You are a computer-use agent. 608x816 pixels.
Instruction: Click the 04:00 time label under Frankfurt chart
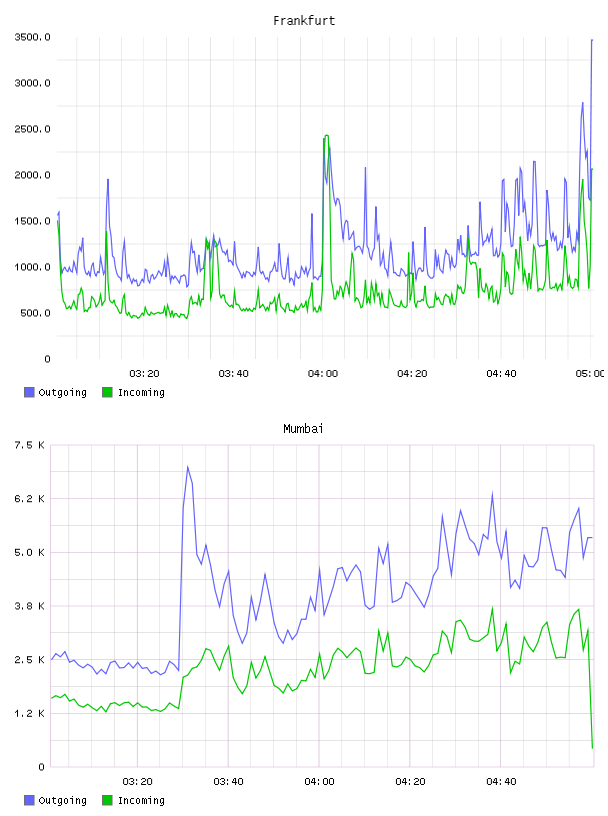pyautogui.click(x=323, y=374)
